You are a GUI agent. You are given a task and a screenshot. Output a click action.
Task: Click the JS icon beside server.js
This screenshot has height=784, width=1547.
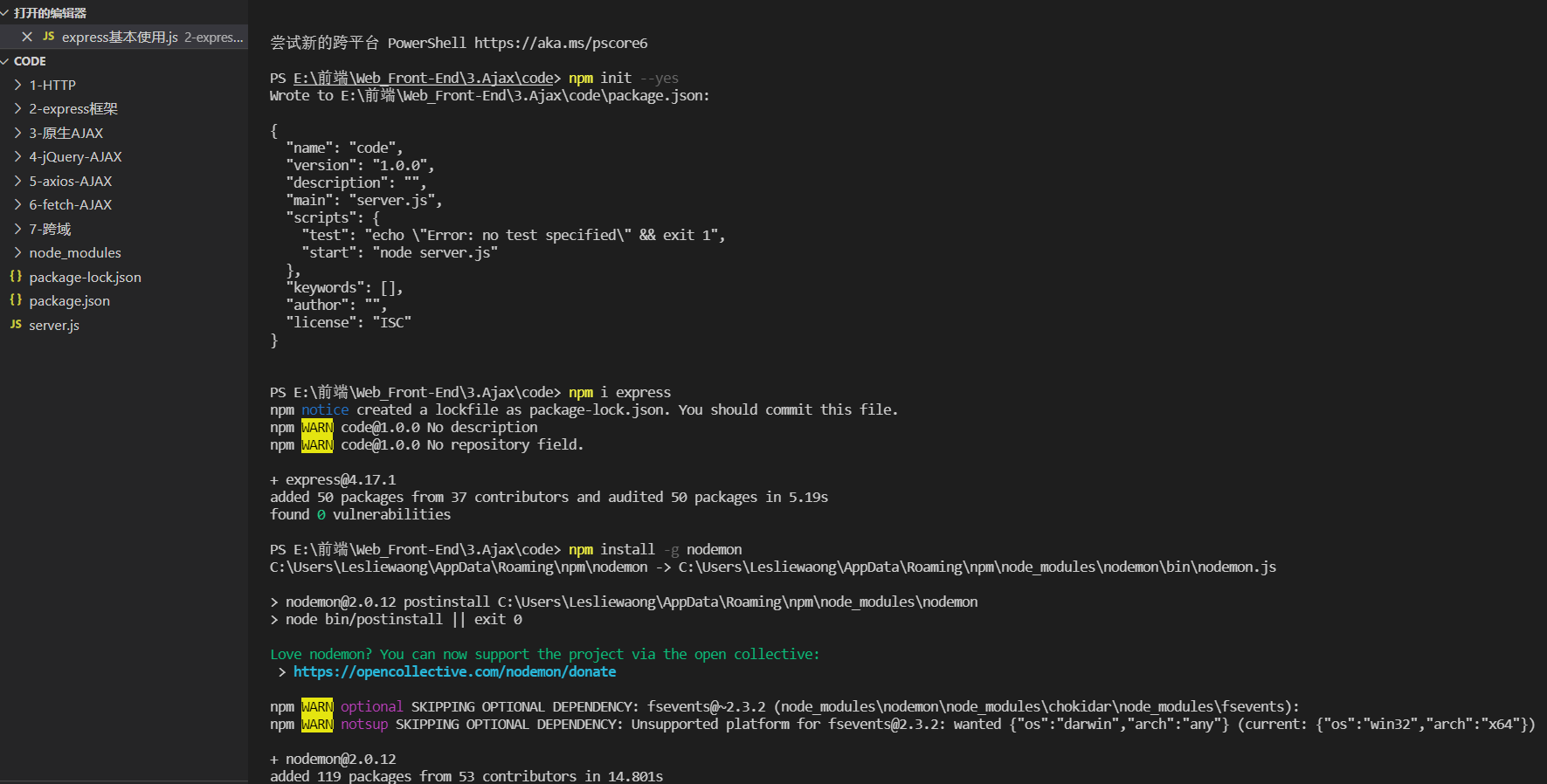click(16, 325)
